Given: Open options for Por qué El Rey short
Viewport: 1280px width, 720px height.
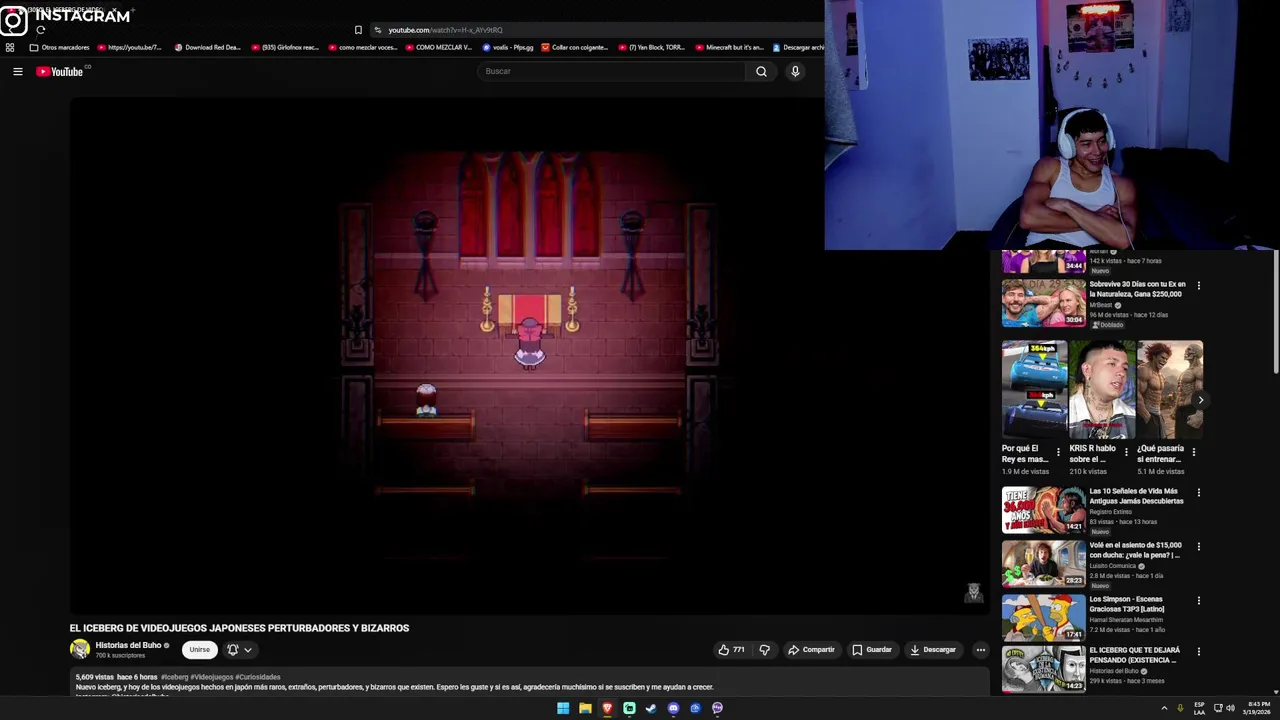Looking at the screenshot, I should point(1058,452).
